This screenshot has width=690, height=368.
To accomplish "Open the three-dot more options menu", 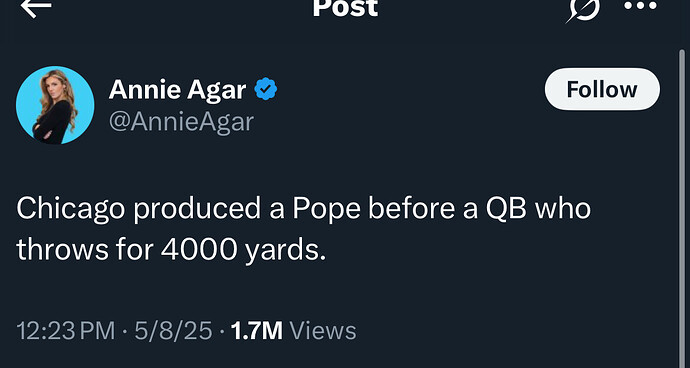I will [x=640, y=6].
